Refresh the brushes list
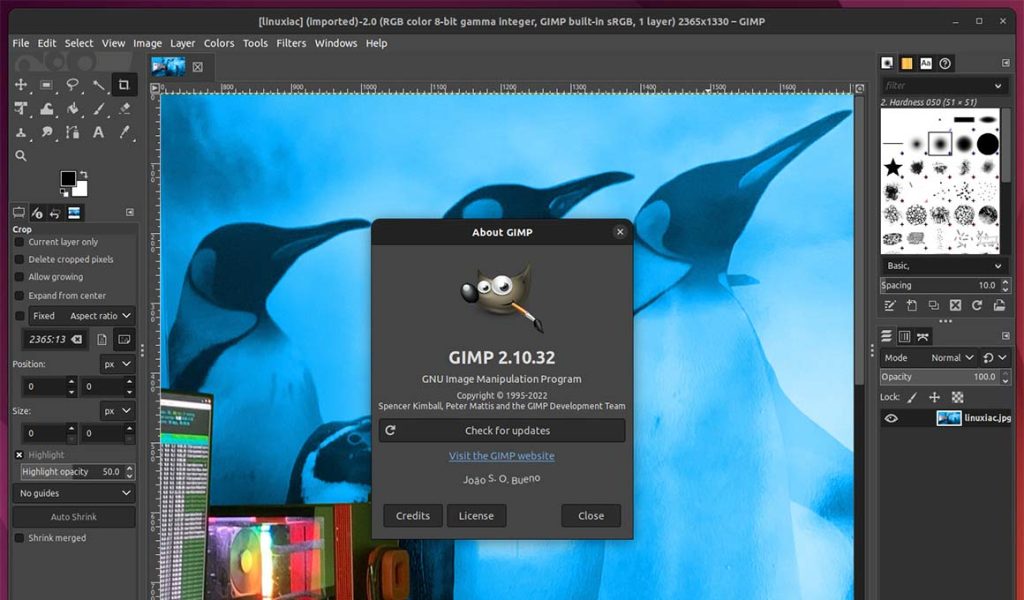The height and width of the screenshot is (600, 1024). [977, 306]
